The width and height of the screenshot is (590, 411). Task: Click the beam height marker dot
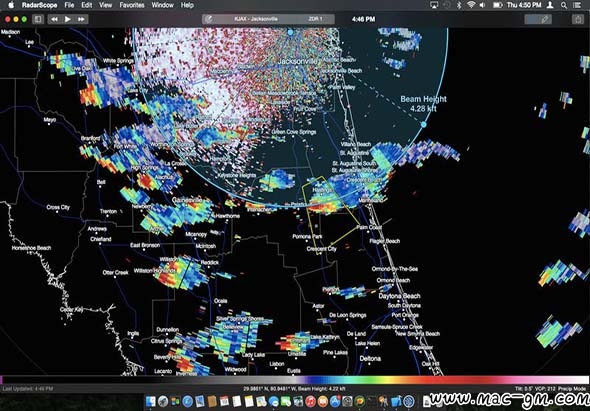[423, 124]
